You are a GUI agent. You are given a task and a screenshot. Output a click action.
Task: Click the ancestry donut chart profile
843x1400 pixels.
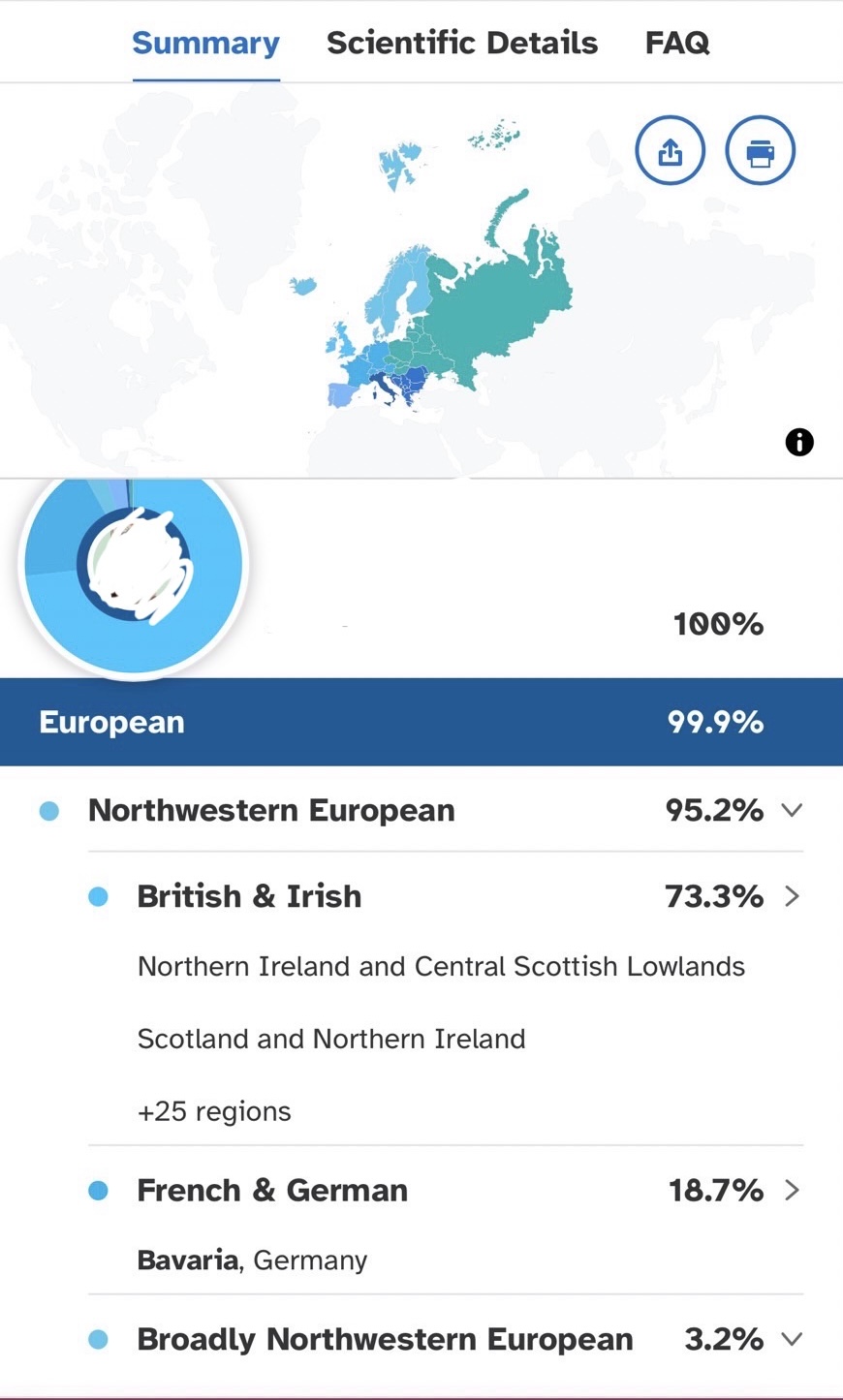point(134,565)
